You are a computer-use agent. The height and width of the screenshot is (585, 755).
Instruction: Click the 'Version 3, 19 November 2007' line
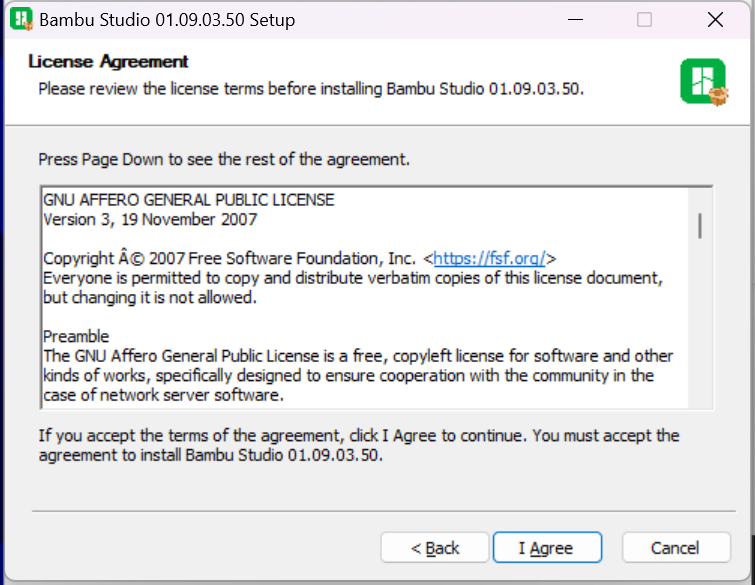click(150, 220)
